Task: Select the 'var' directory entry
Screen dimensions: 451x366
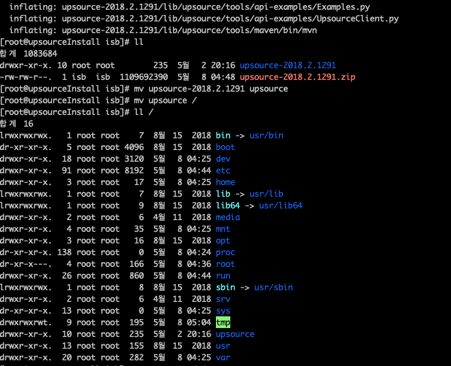Action: click(x=223, y=357)
